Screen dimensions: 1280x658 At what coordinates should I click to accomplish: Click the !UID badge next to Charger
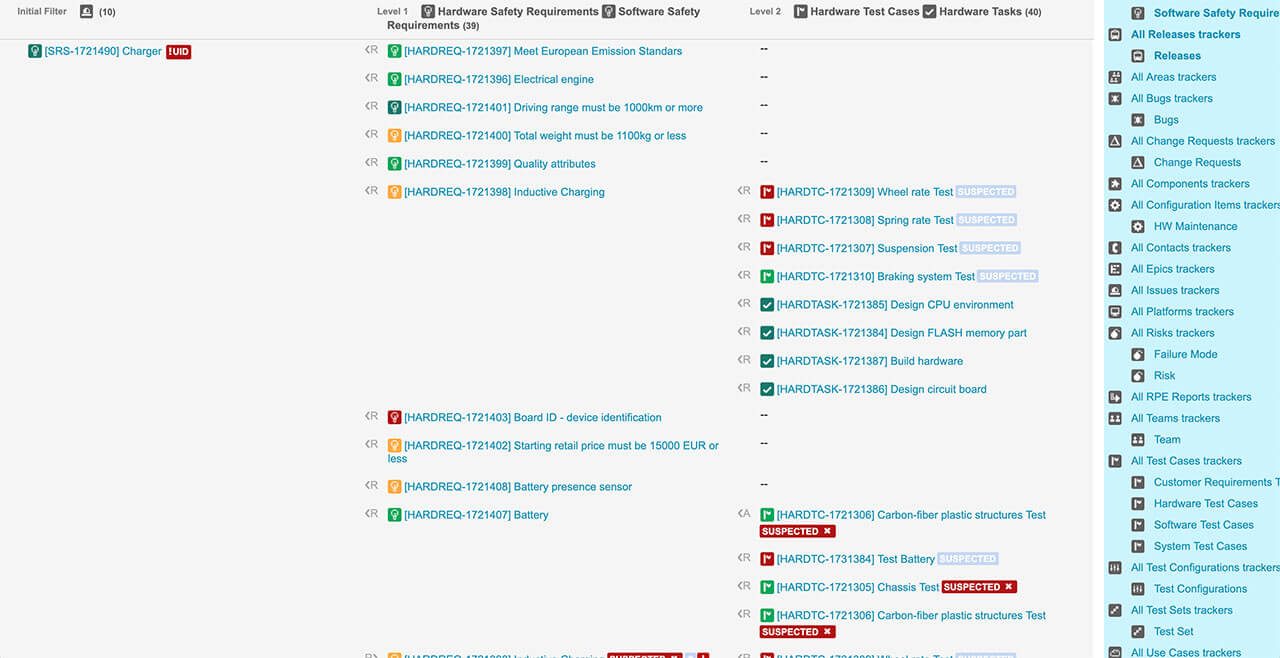pos(178,52)
